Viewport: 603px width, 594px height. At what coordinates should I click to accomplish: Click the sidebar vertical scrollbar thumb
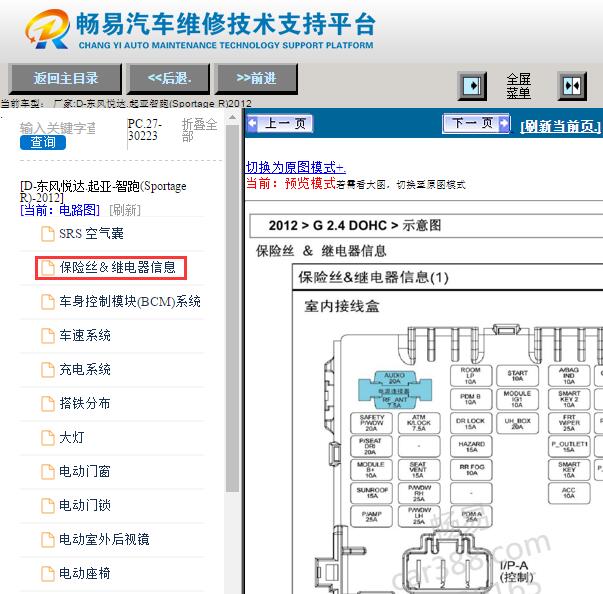coord(232,308)
